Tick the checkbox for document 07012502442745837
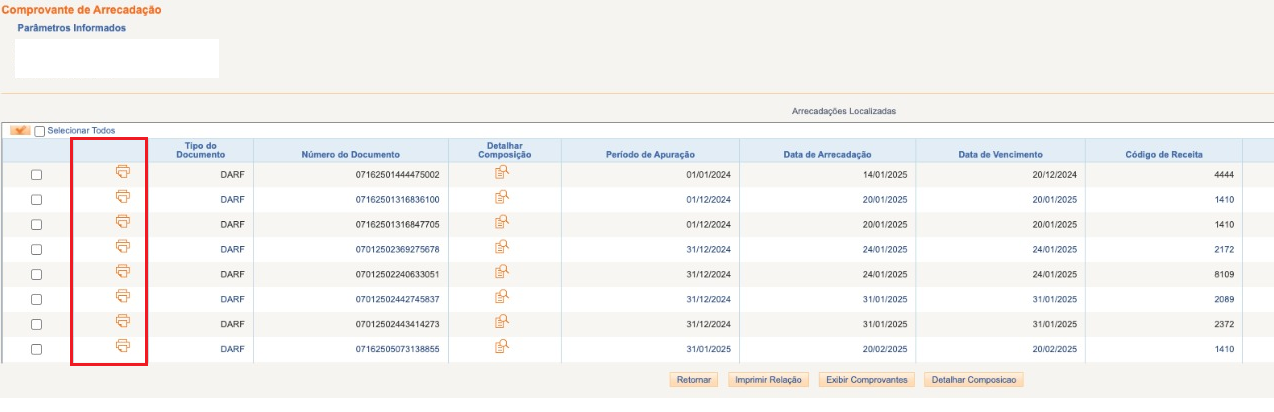This screenshot has height=412, width=1274. point(37,299)
